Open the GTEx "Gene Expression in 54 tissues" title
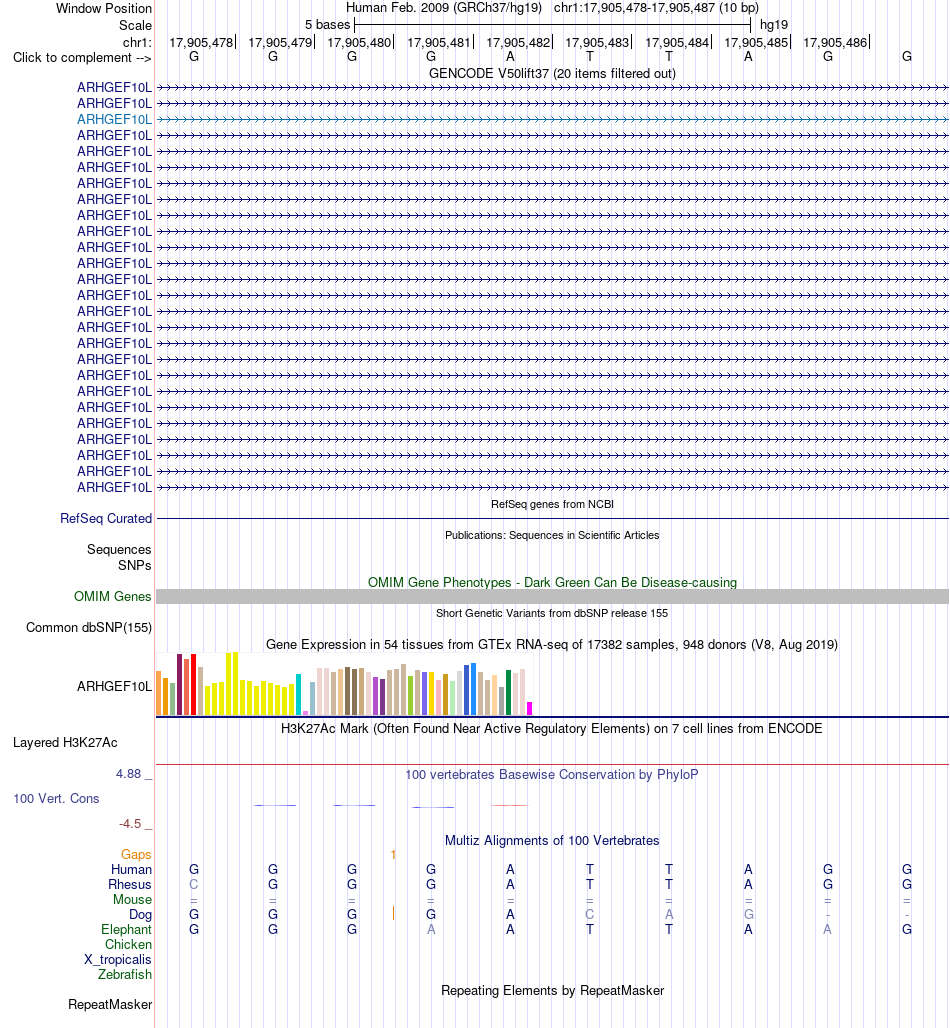This screenshot has height=1028, width=950. click(552, 644)
